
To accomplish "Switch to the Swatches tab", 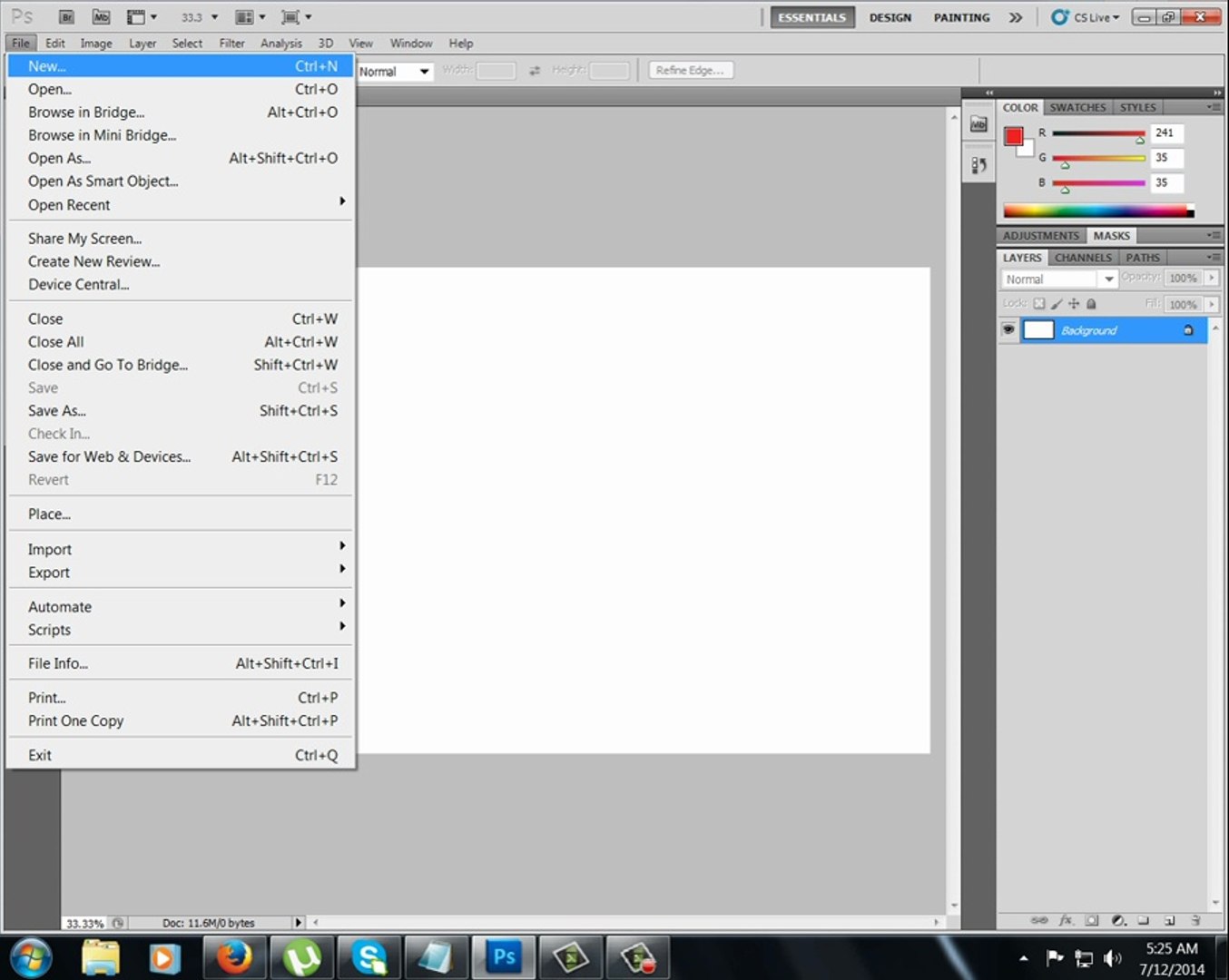I will click(1077, 107).
